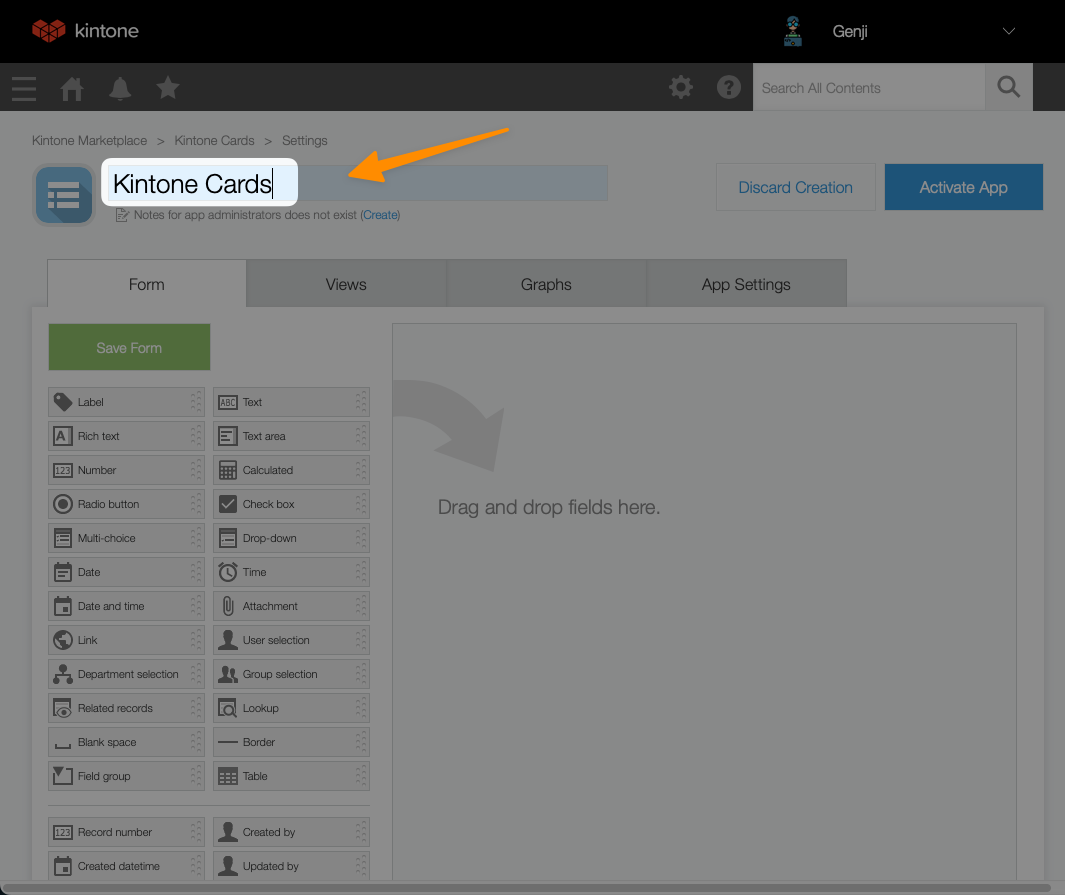This screenshot has height=895, width=1065.
Task: Open favorites star icon
Action: tap(168, 88)
